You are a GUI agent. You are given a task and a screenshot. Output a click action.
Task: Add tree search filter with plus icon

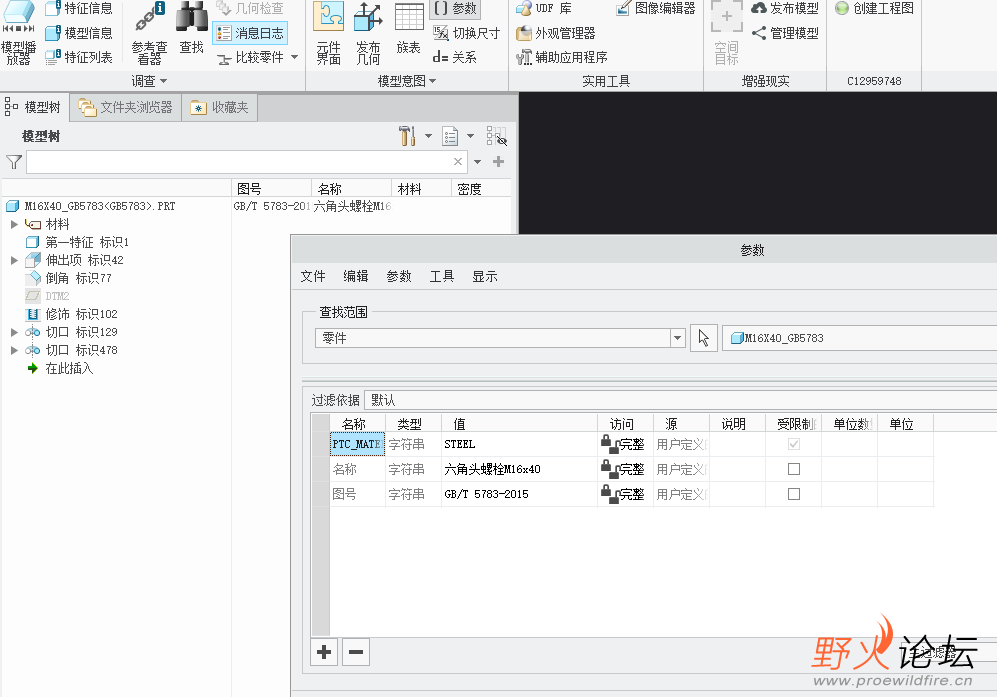coord(498,162)
